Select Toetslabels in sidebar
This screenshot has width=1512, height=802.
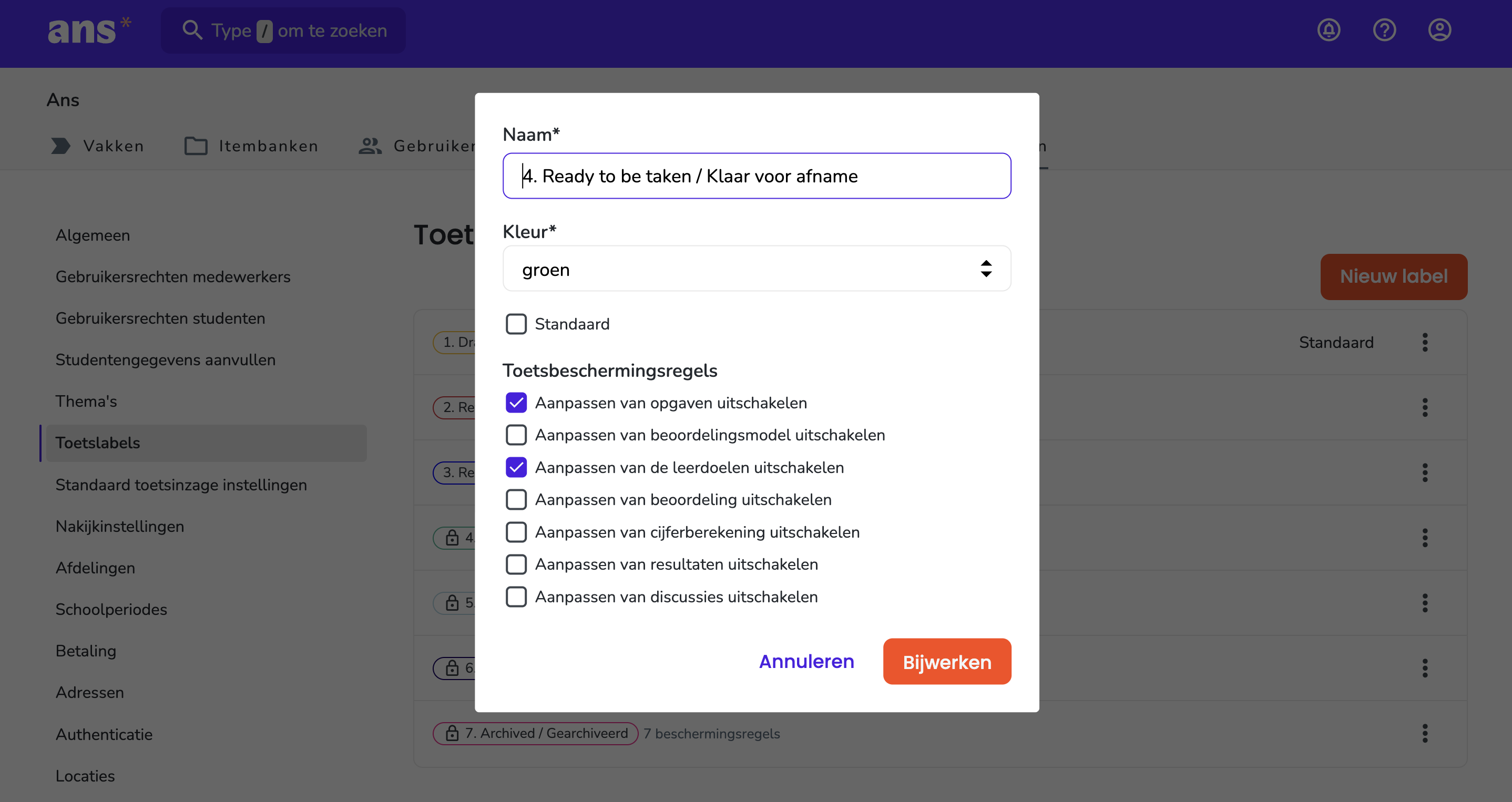(206, 443)
